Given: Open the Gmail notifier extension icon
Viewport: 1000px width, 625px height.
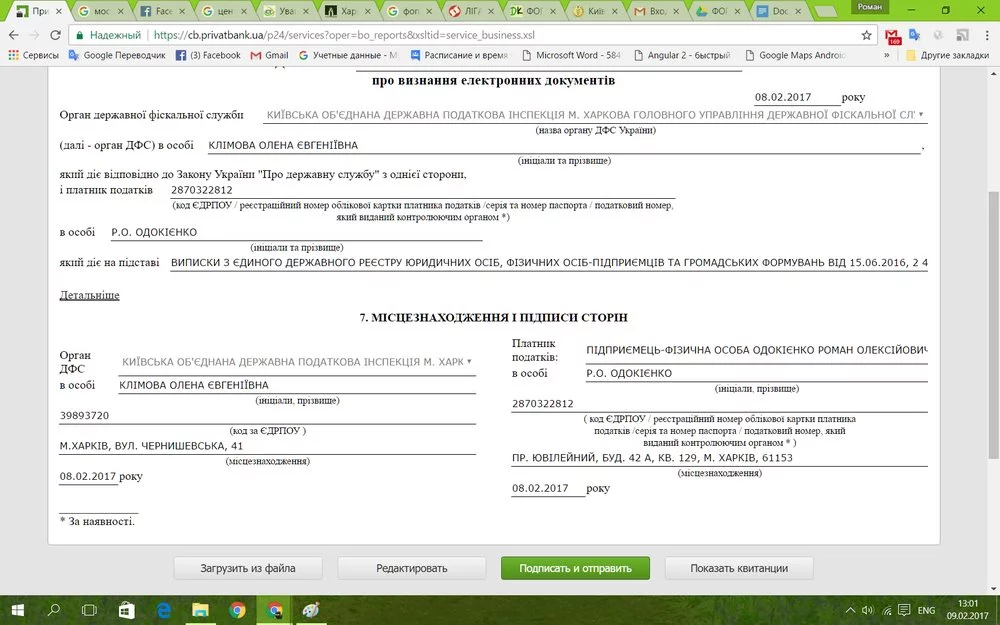Looking at the screenshot, I should (x=893, y=35).
